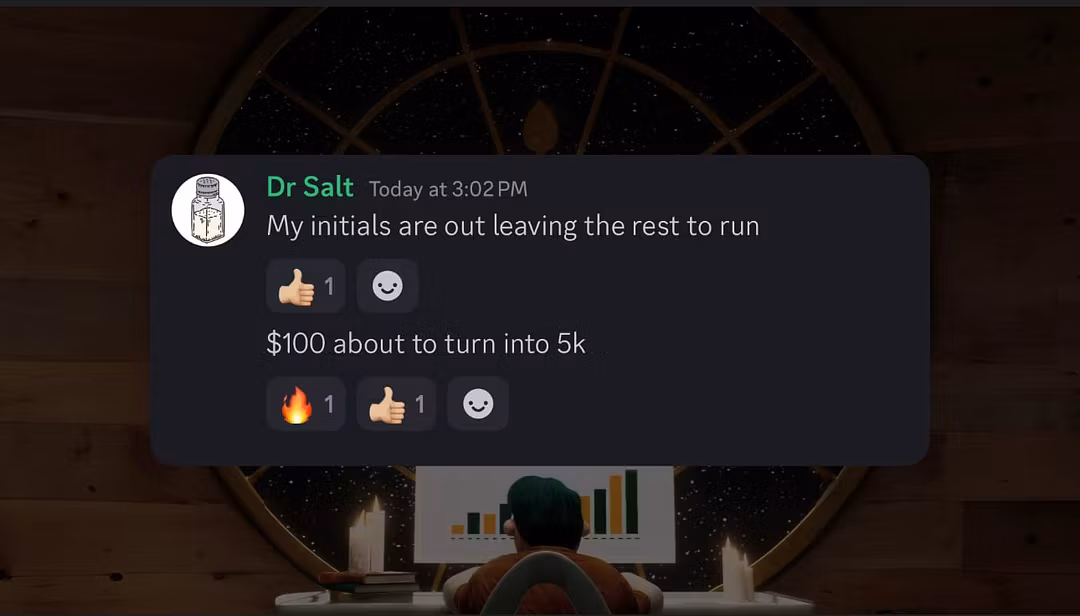
Task: Click the stack of books on desk
Action: coord(368,586)
